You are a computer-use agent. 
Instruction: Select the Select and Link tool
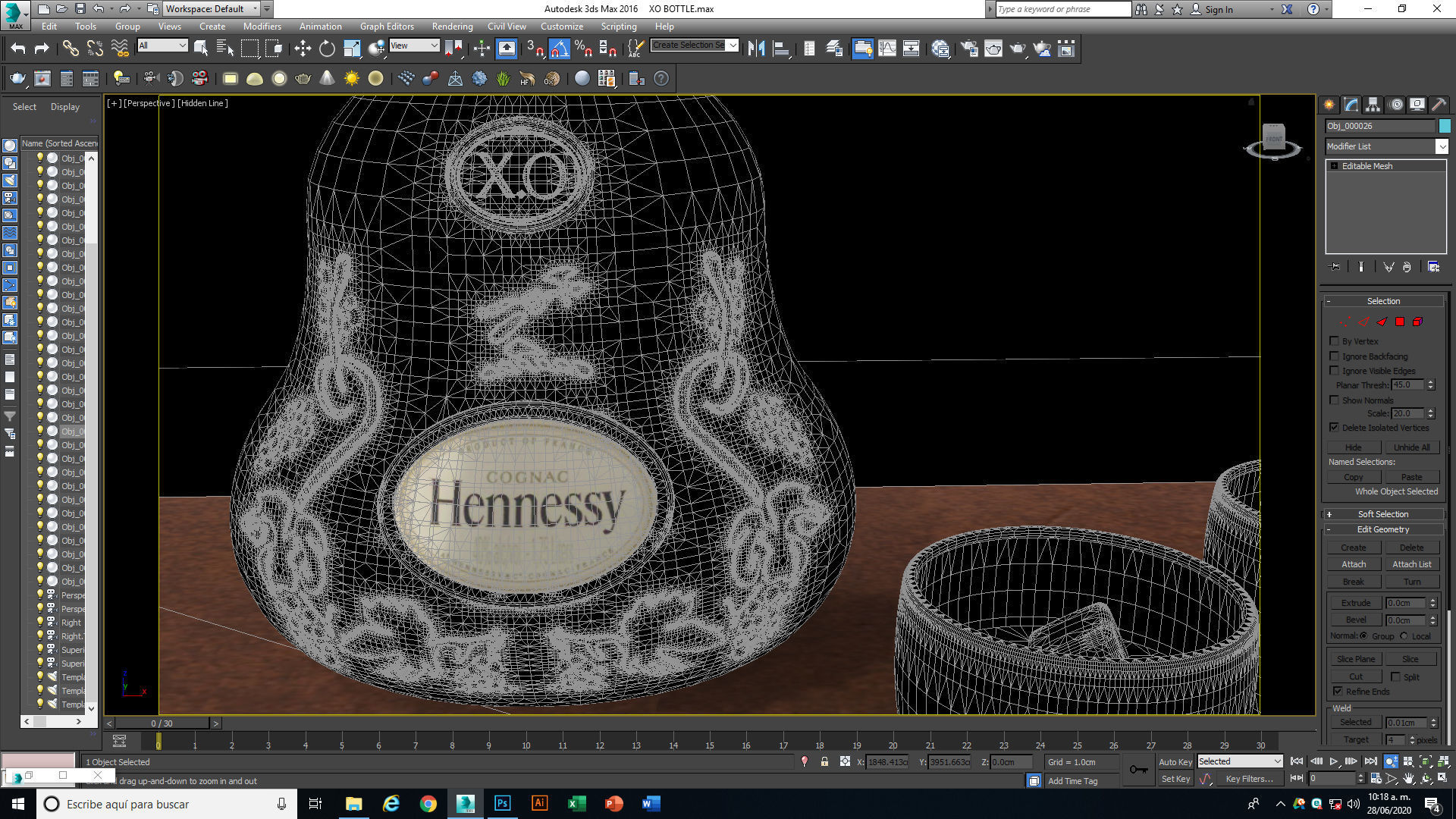(71, 49)
